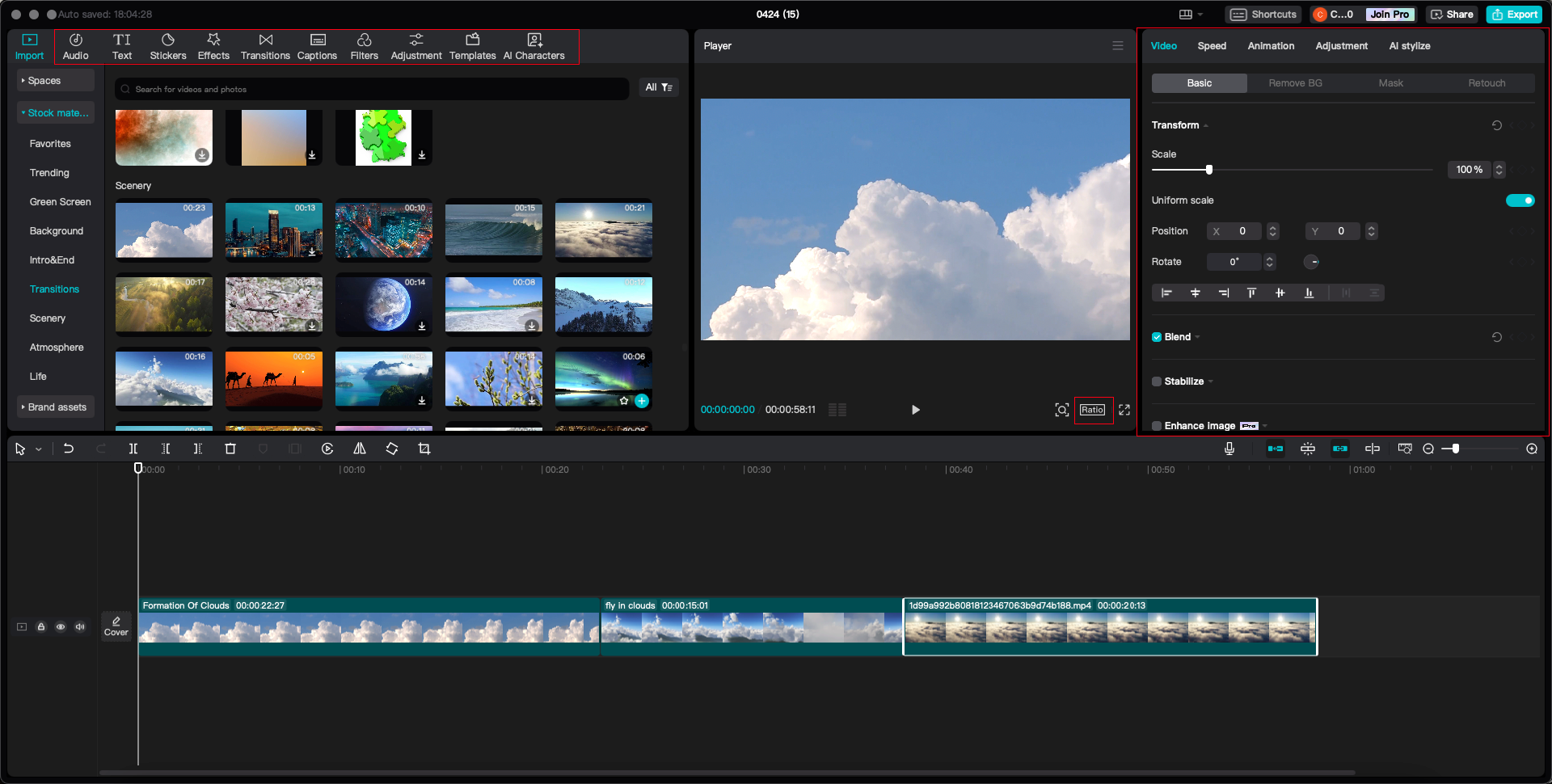
Task: Click the Export button
Action: [1515, 15]
